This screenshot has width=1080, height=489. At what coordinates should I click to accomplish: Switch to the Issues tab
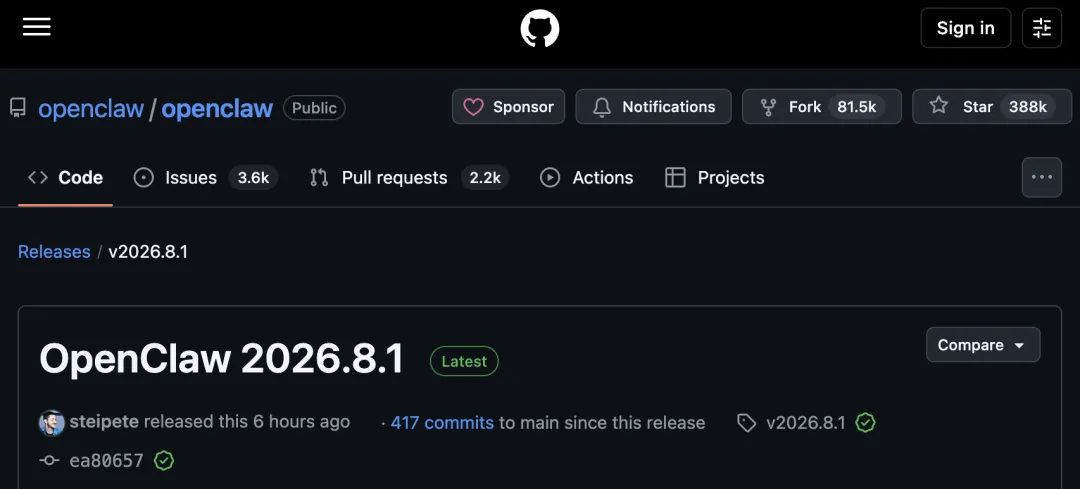(x=205, y=178)
